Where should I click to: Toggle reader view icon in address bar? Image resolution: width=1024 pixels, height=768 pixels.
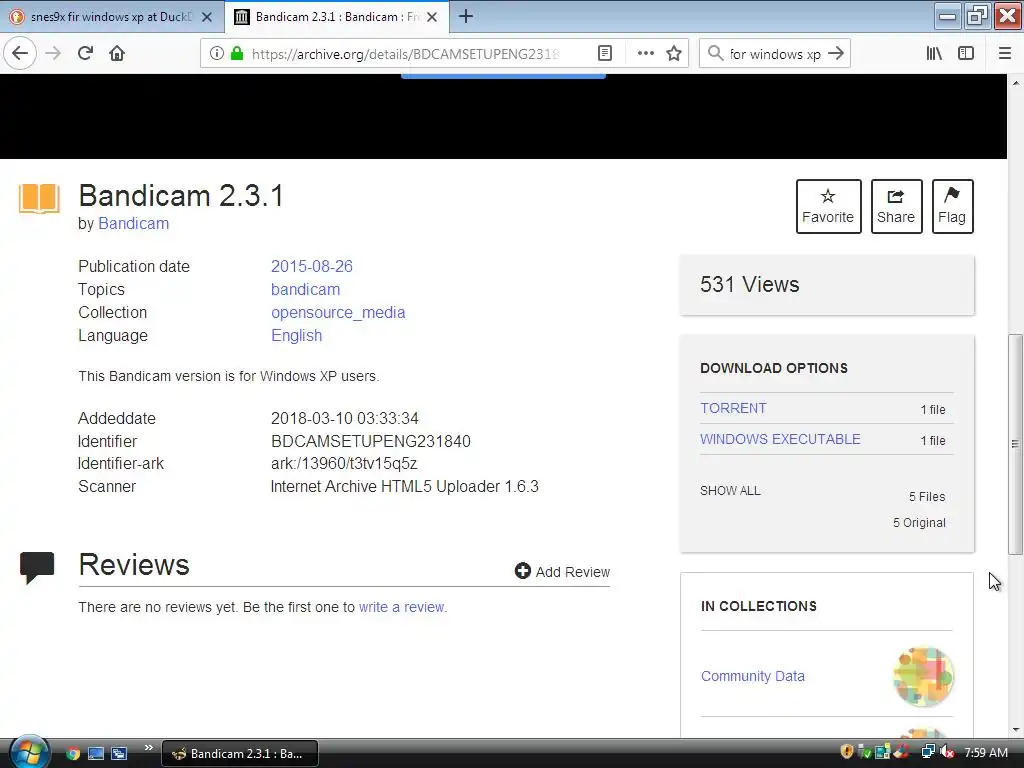pos(605,54)
